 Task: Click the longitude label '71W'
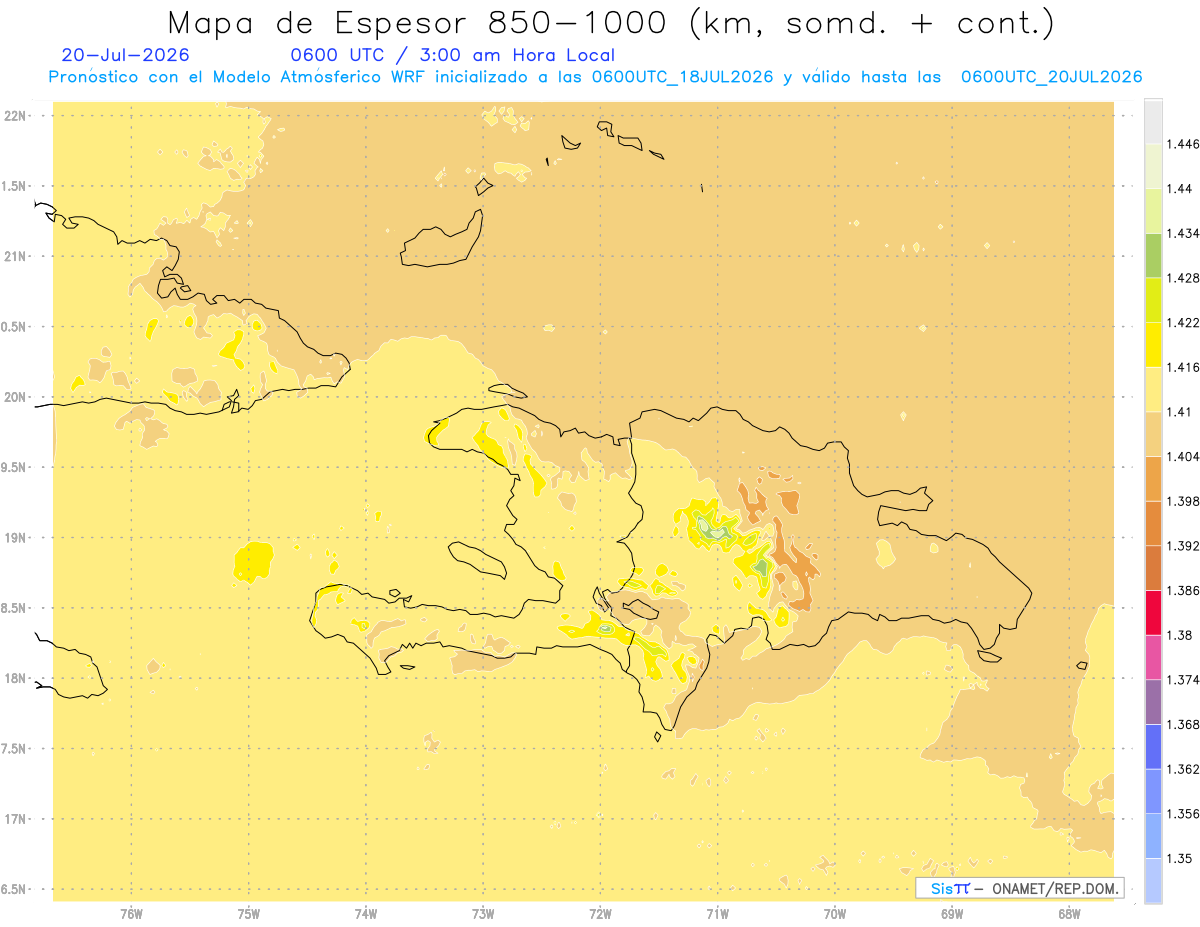click(x=717, y=913)
